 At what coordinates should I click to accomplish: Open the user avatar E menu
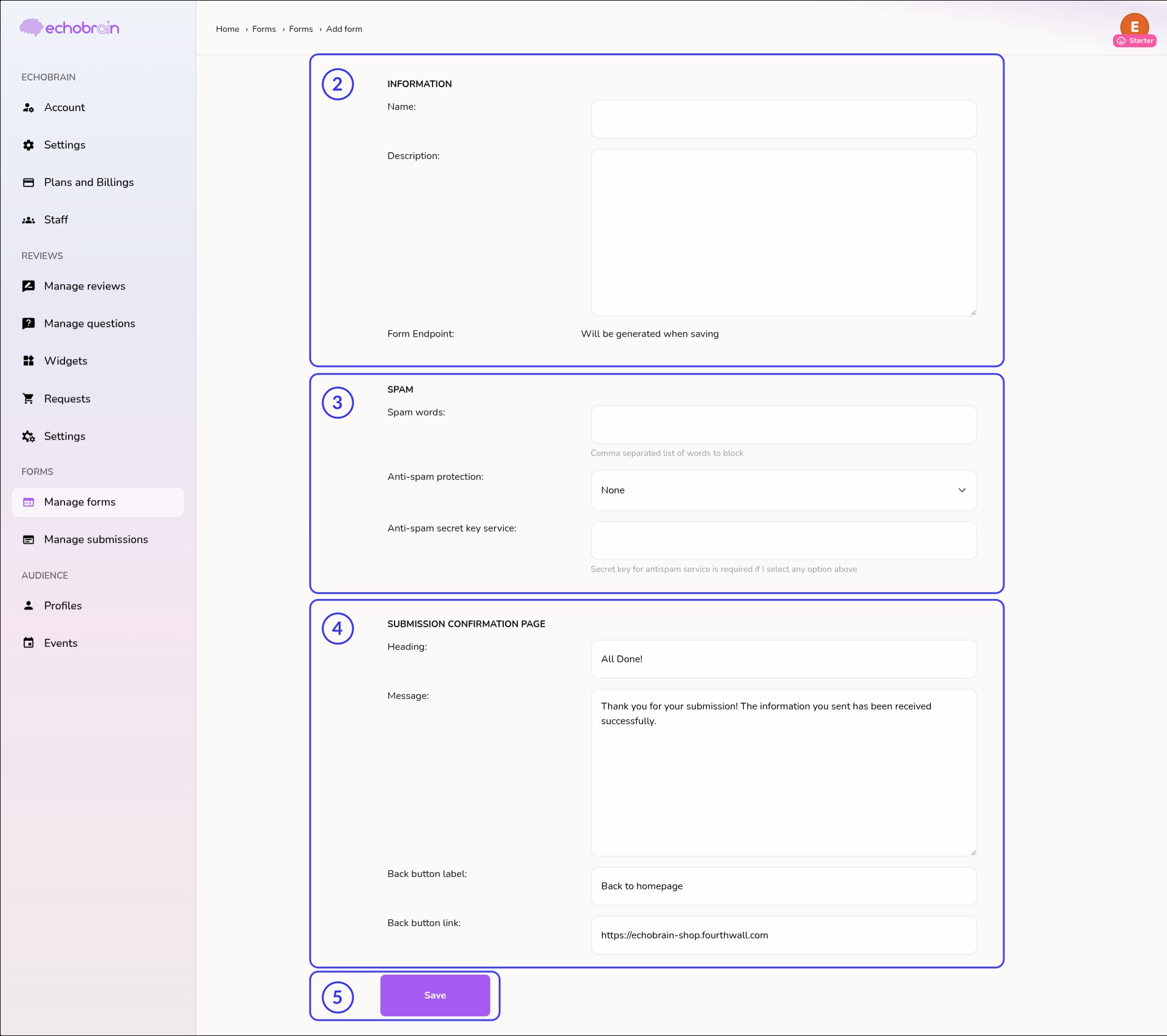coord(1134,25)
